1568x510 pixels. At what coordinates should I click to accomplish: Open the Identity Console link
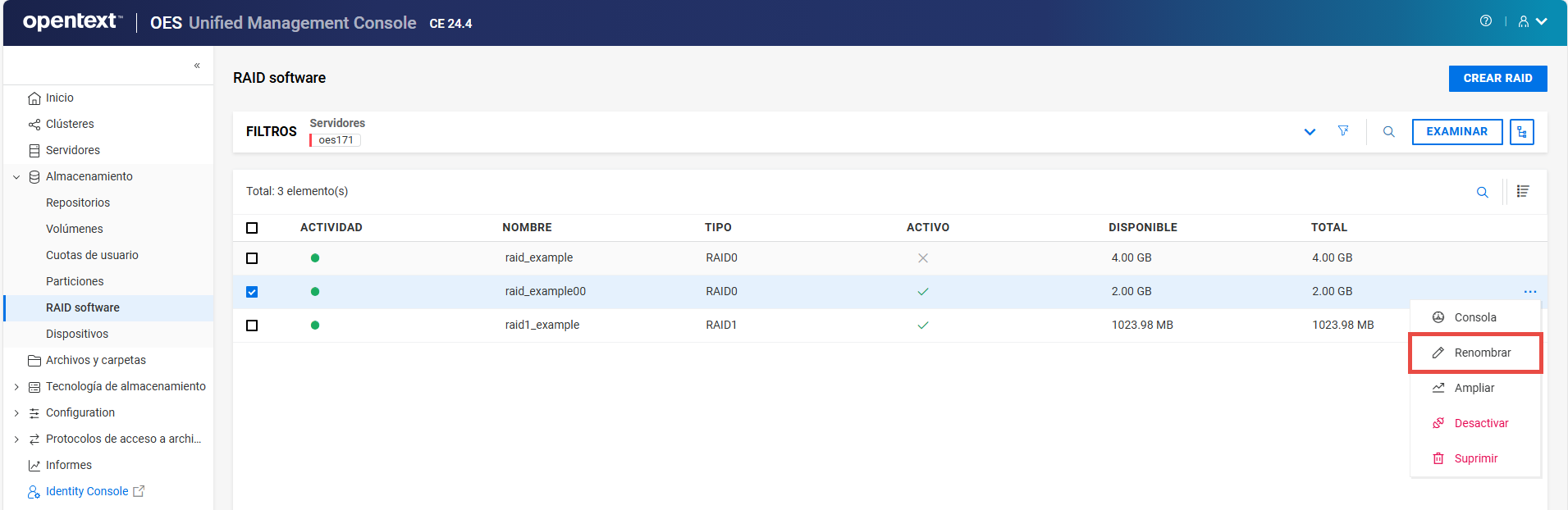(x=87, y=491)
